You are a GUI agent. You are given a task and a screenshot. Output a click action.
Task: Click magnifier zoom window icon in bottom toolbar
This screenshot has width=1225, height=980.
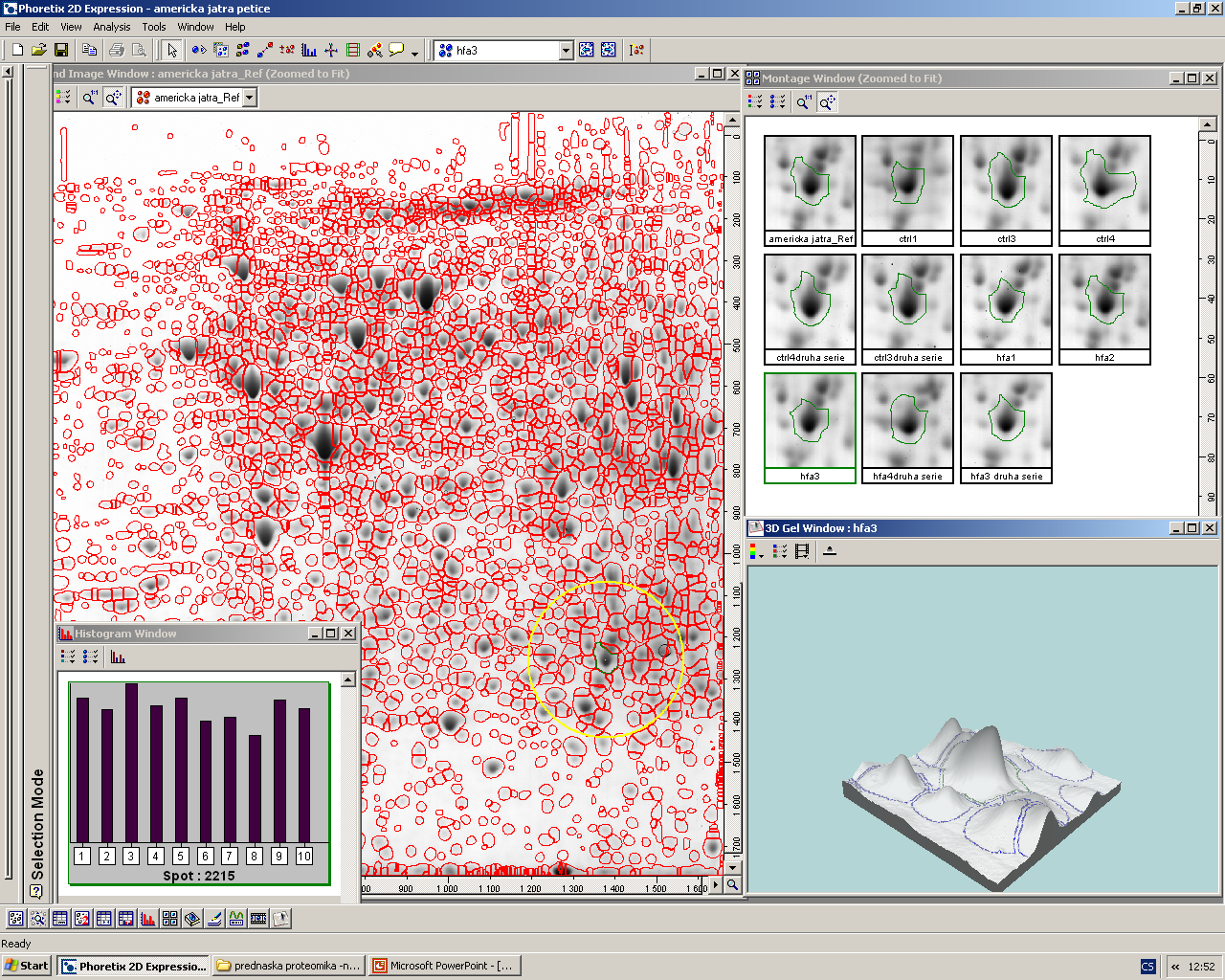pyautogui.click(x=38, y=919)
